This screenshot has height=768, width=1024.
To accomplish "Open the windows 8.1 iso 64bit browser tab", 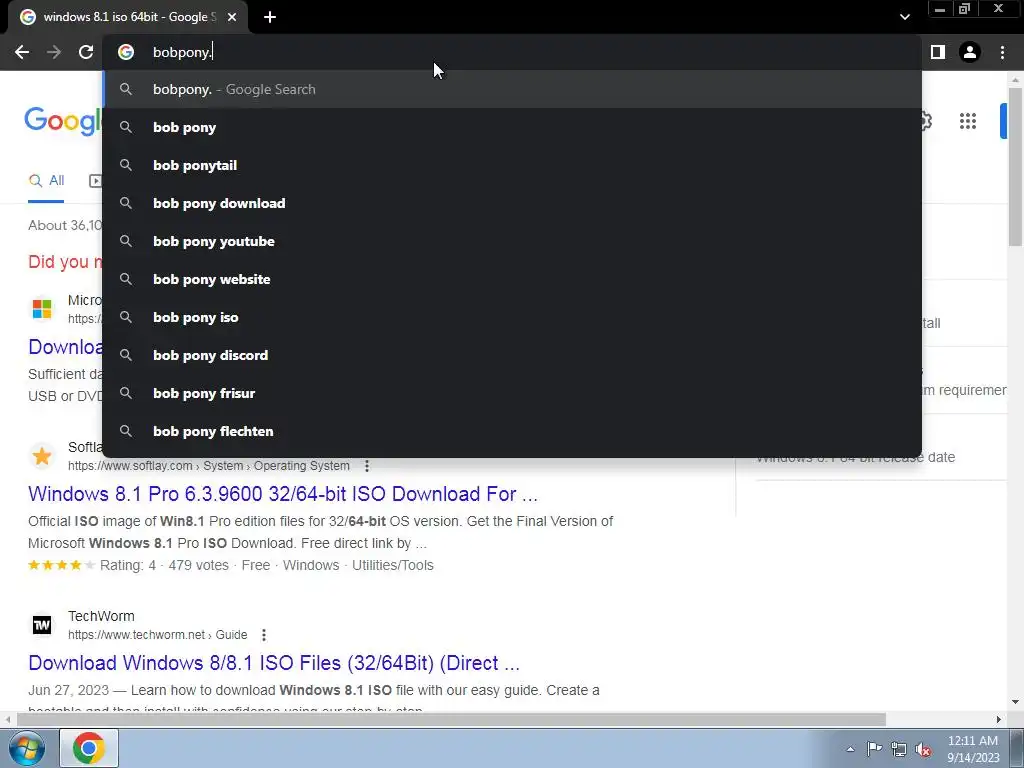I will [x=127, y=17].
